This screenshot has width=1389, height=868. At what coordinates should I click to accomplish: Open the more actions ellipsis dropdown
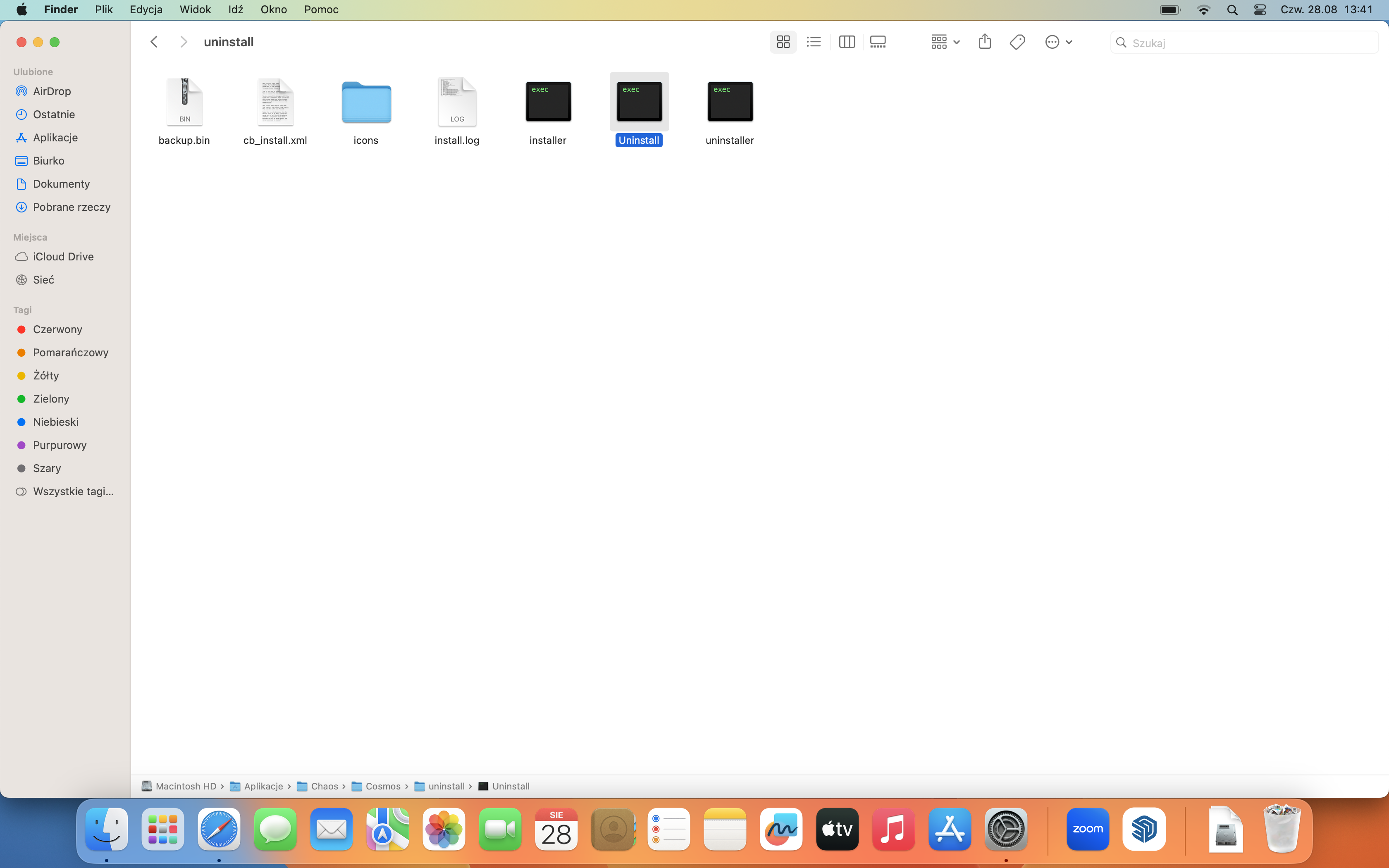(x=1058, y=42)
